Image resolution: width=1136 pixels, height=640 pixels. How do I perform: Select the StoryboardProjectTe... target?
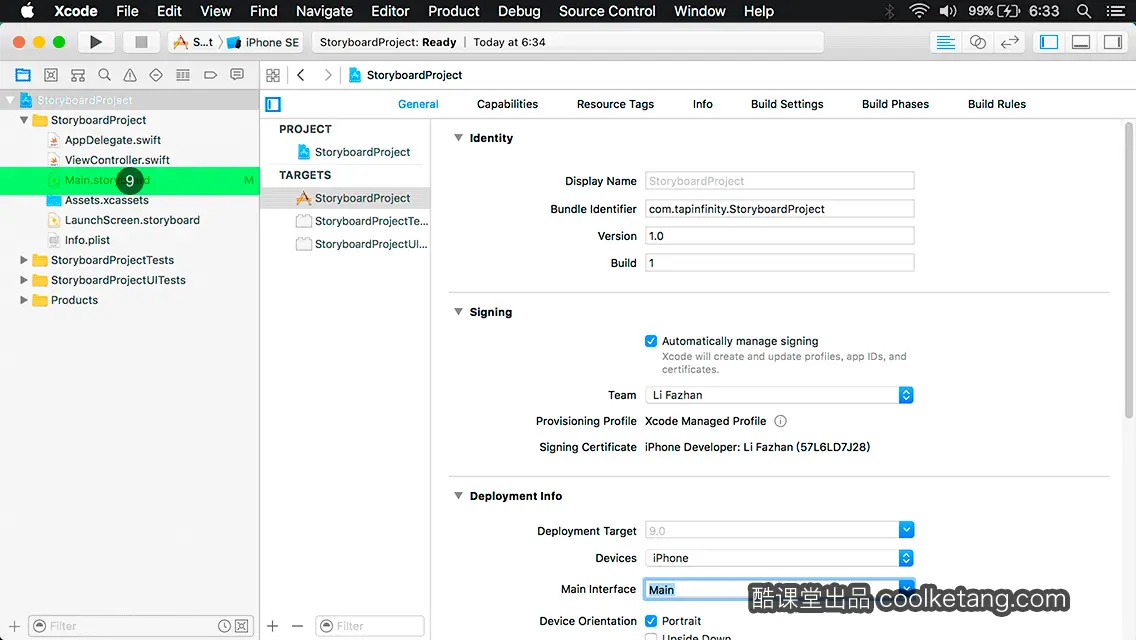(362, 221)
